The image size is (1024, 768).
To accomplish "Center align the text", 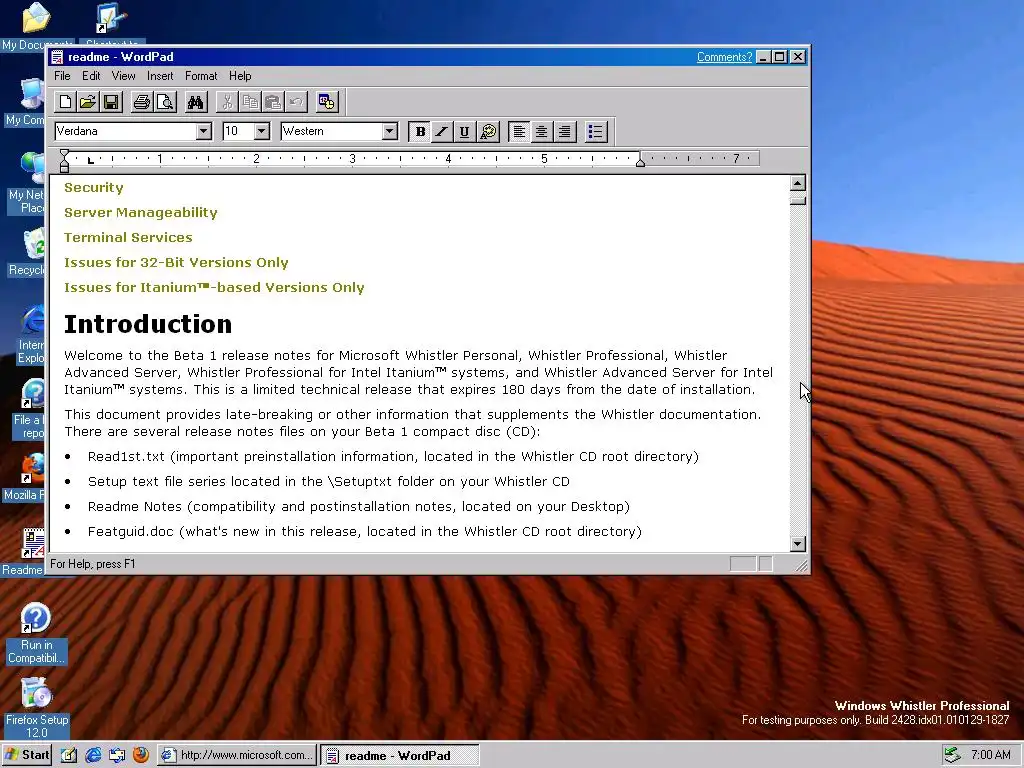I will [x=541, y=132].
